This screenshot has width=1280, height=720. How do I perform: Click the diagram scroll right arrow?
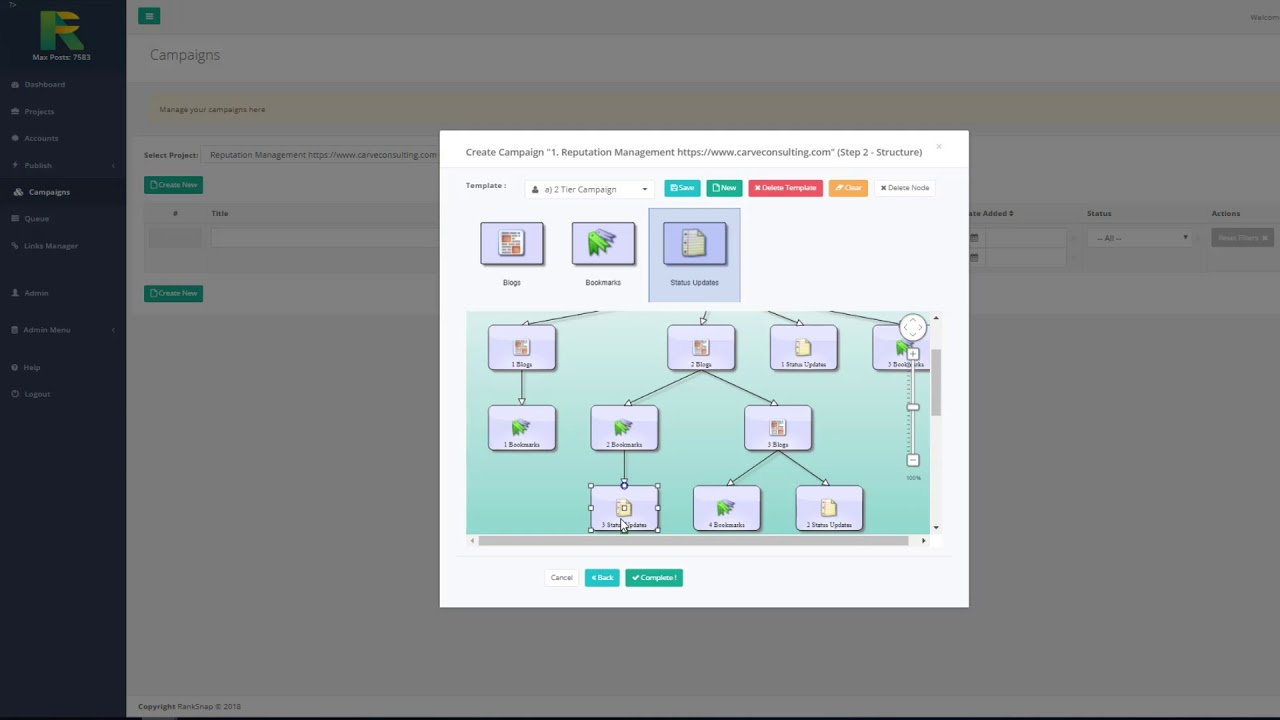click(923, 541)
